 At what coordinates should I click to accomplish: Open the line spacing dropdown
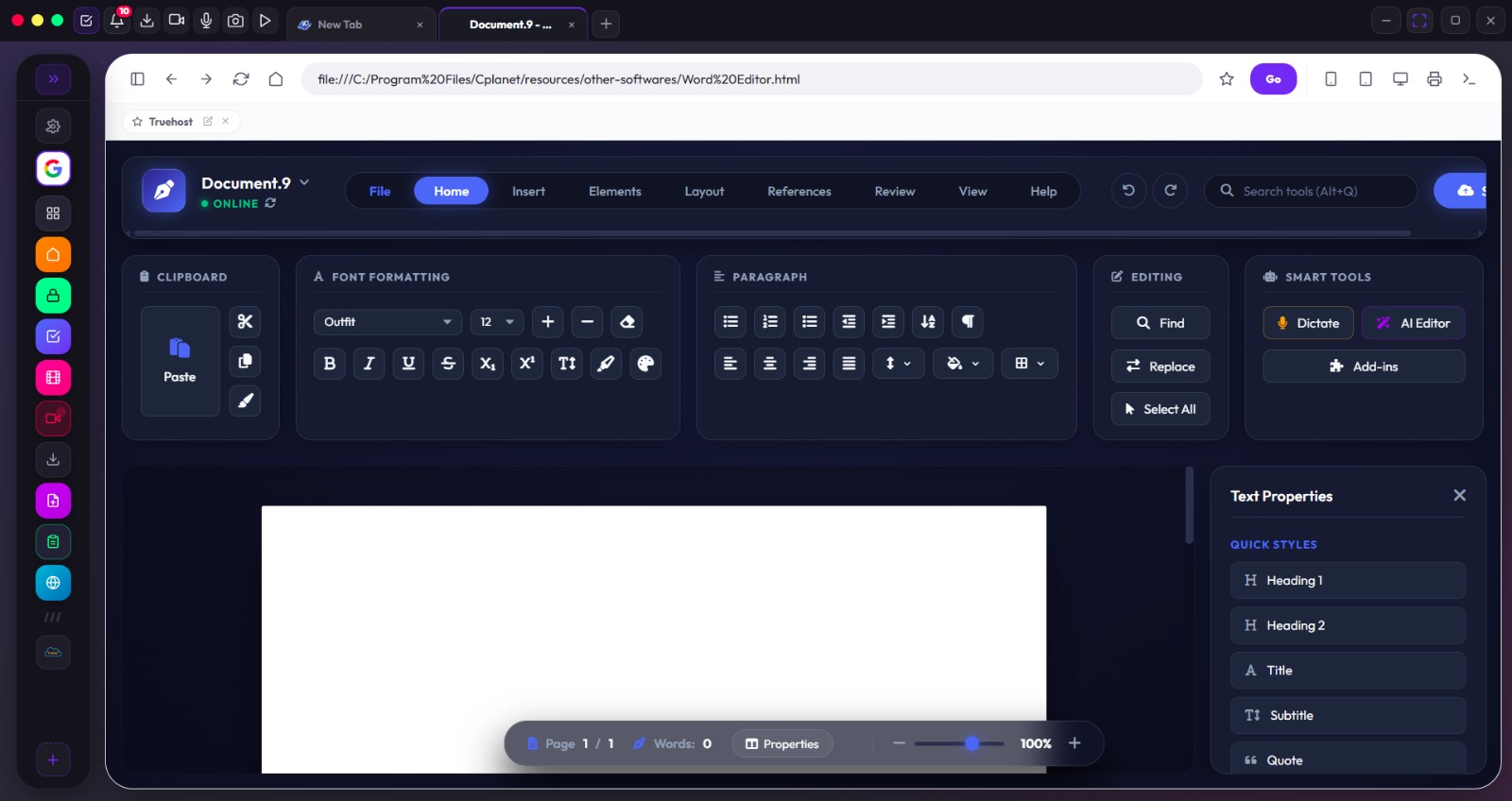898,364
